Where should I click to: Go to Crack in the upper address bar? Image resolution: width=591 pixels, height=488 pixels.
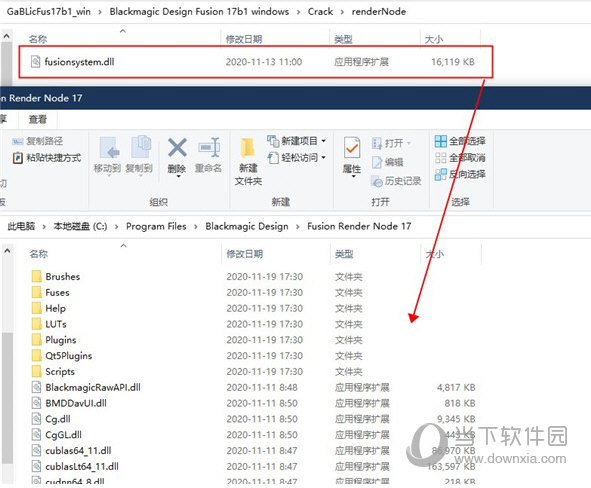click(x=320, y=12)
